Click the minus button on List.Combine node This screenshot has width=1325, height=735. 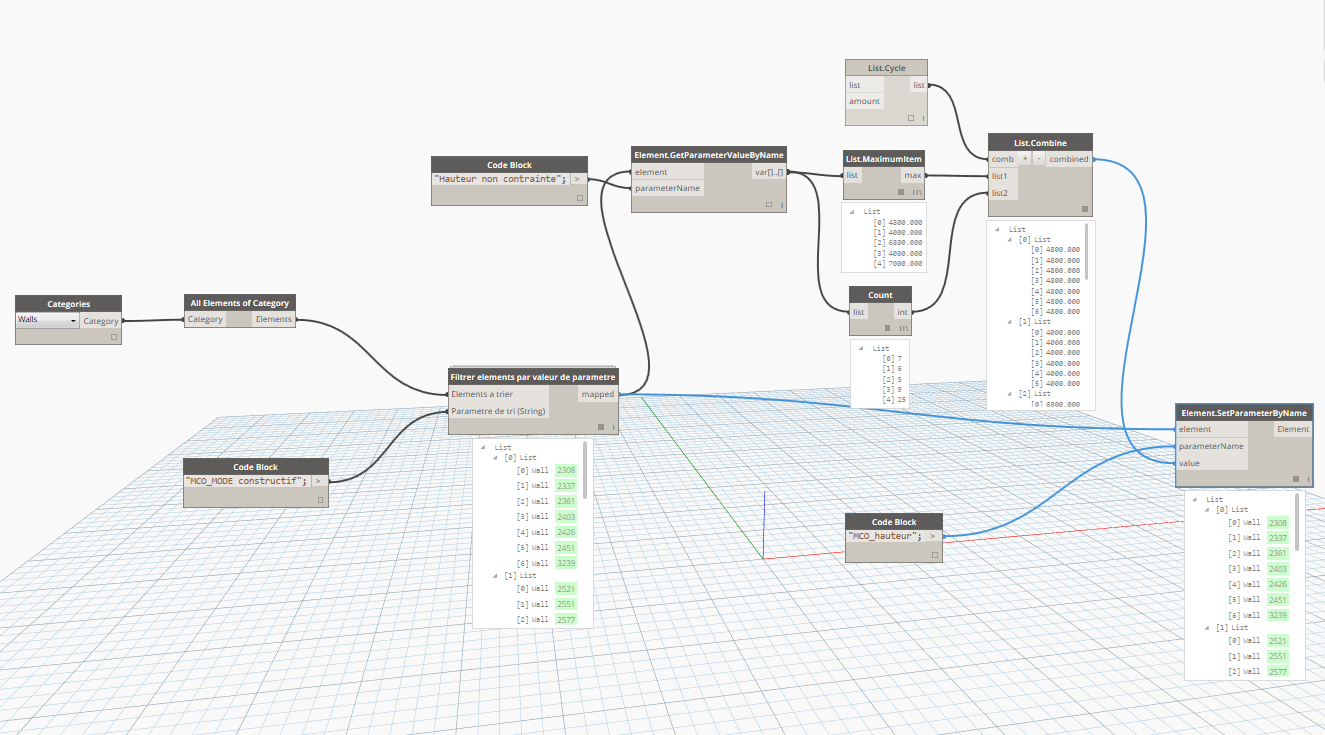click(1039, 159)
